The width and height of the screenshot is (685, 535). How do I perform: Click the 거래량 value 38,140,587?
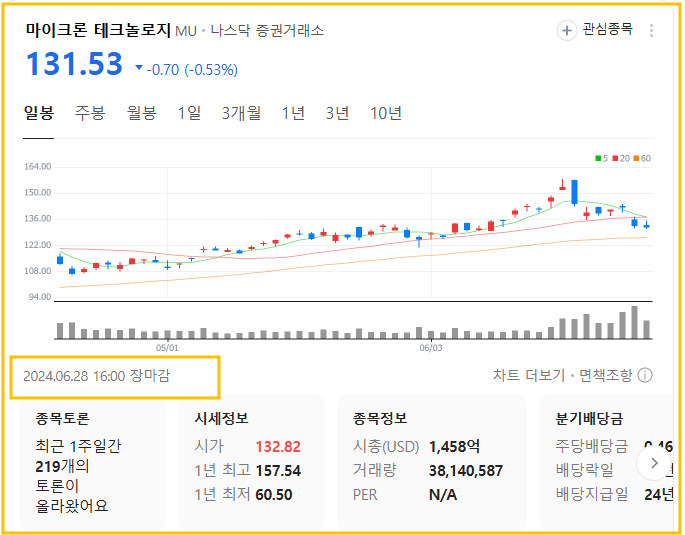coord(466,470)
